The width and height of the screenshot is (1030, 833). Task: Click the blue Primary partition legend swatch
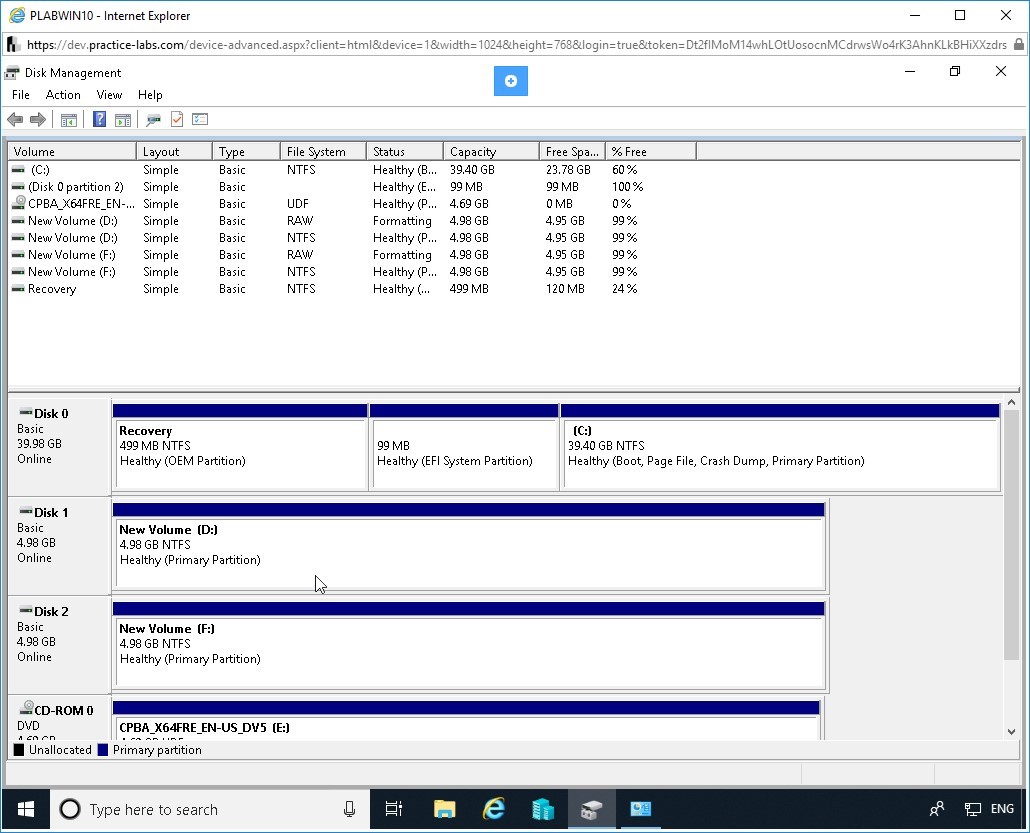click(102, 750)
